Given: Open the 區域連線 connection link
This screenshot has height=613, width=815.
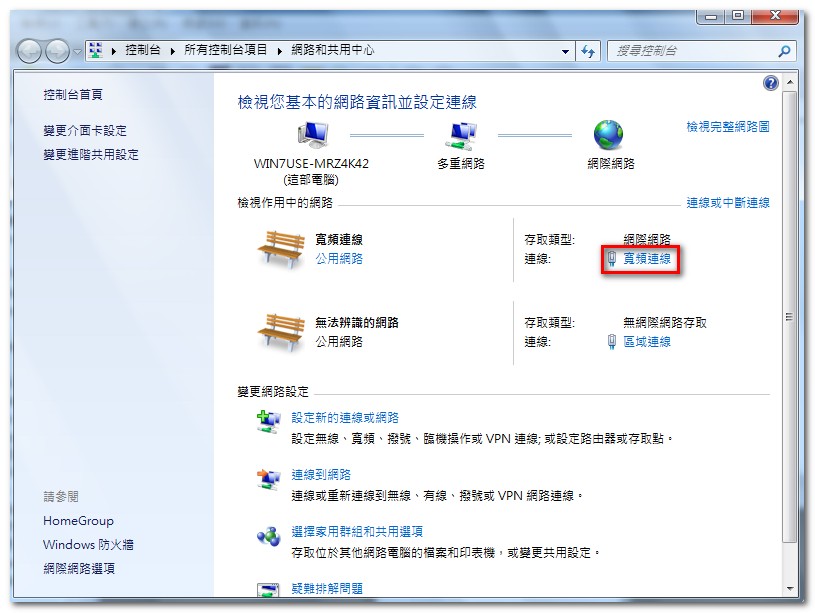Looking at the screenshot, I should tap(647, 342).
